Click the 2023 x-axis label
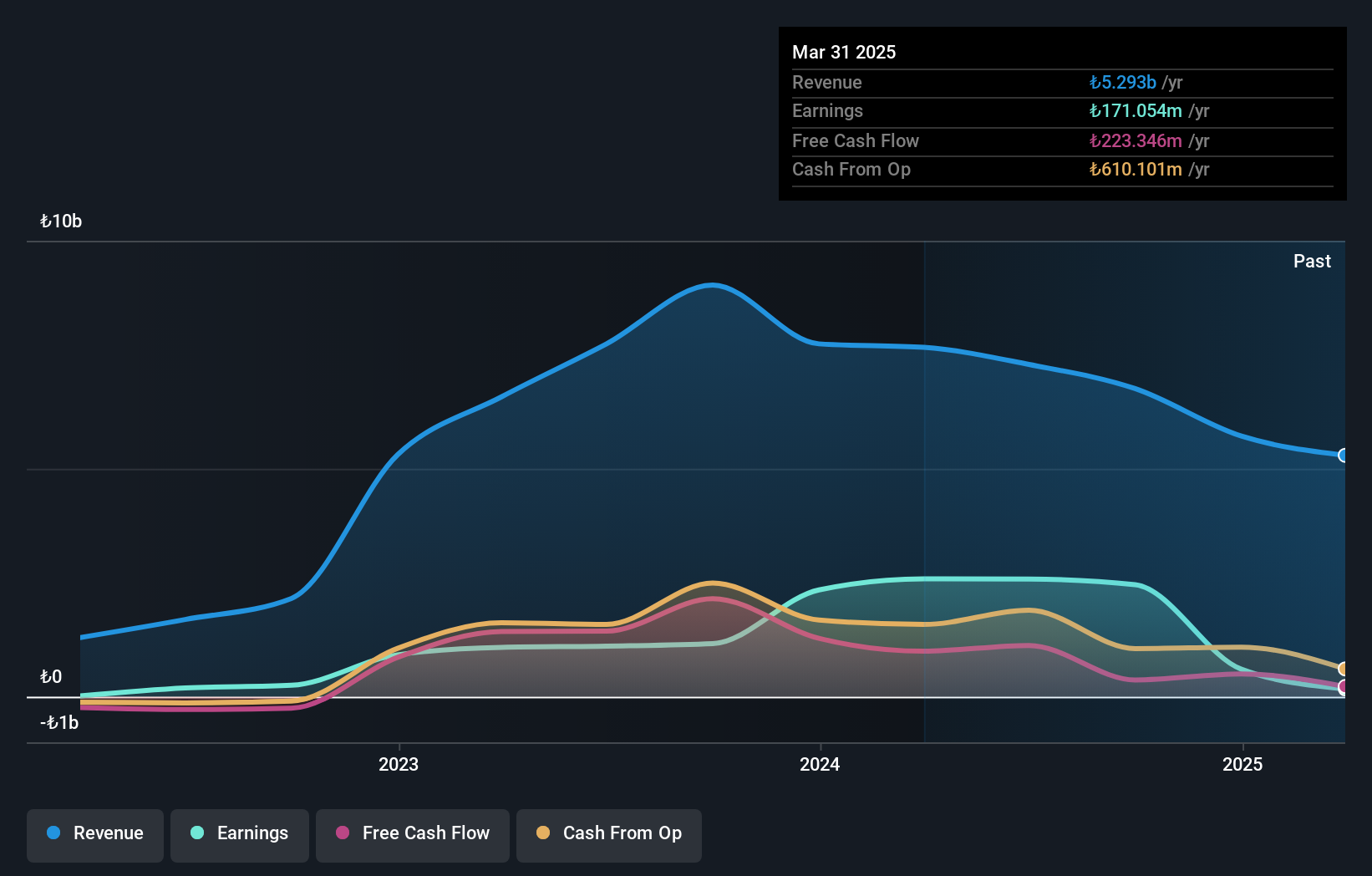The image size is (1372, 876). point(399,764)
